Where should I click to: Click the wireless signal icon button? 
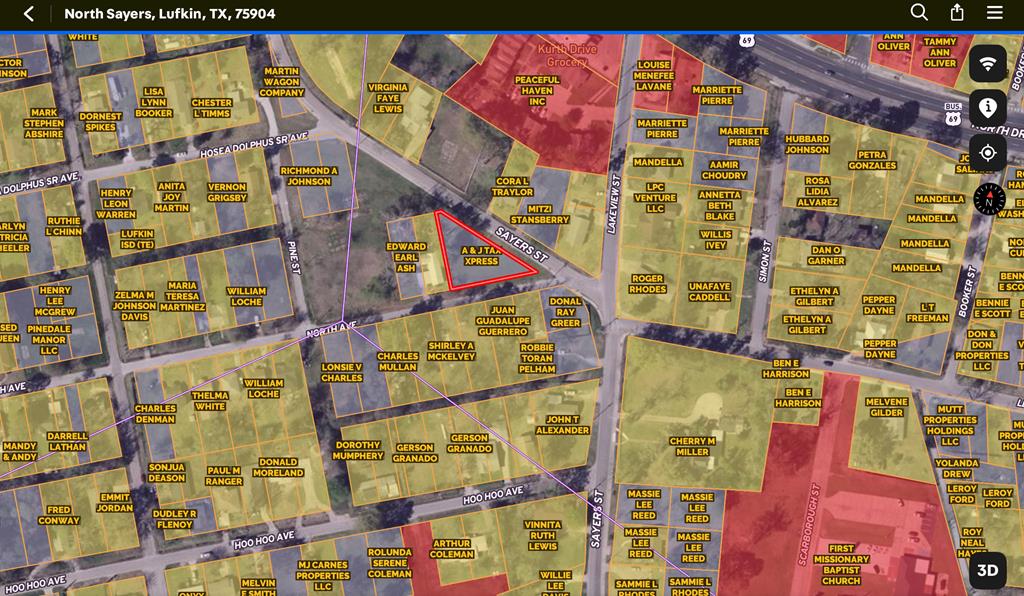tap(987, 64)
